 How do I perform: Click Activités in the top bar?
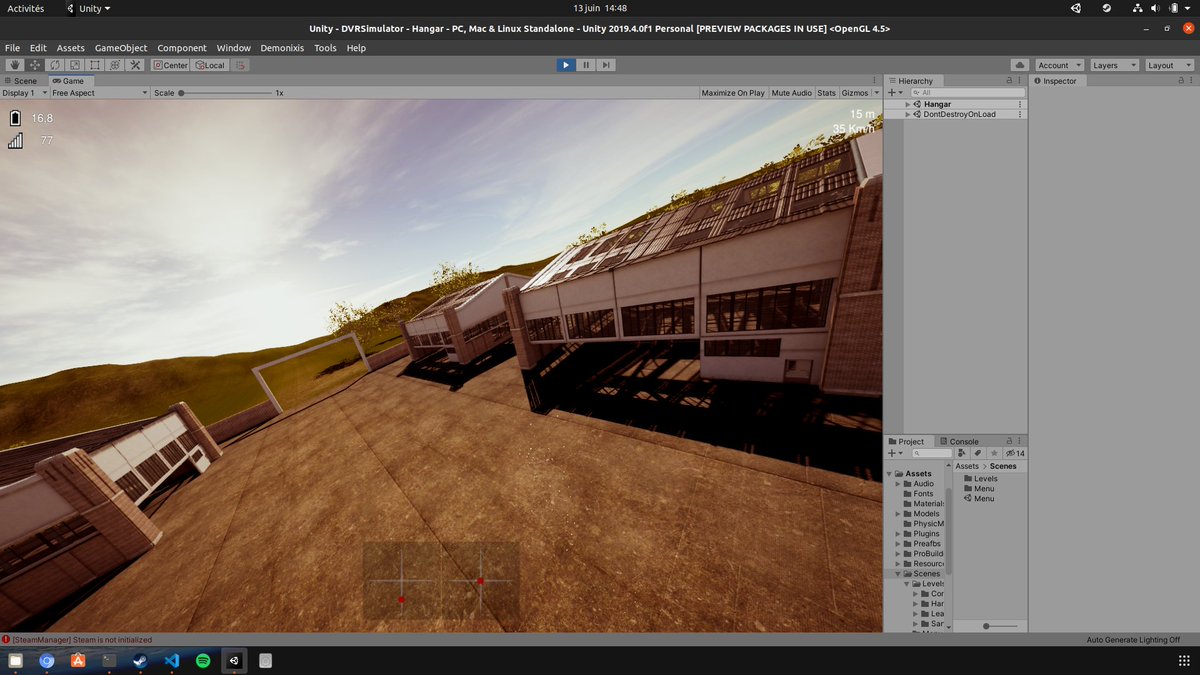pyautogui.click(x=25, y=8)
